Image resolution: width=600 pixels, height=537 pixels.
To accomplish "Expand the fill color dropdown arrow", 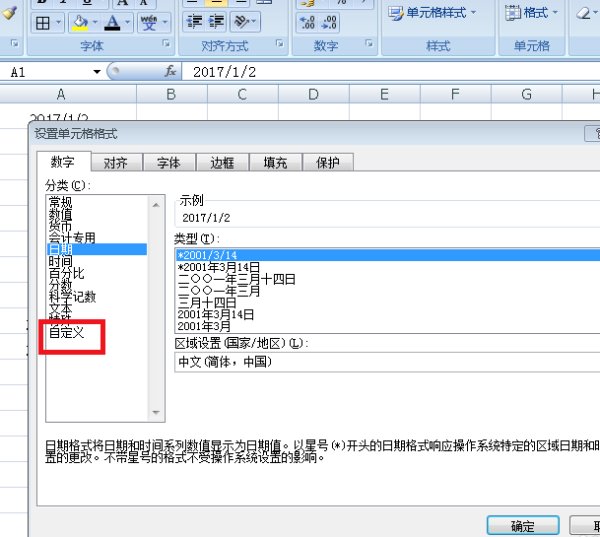I will [95, 23].
